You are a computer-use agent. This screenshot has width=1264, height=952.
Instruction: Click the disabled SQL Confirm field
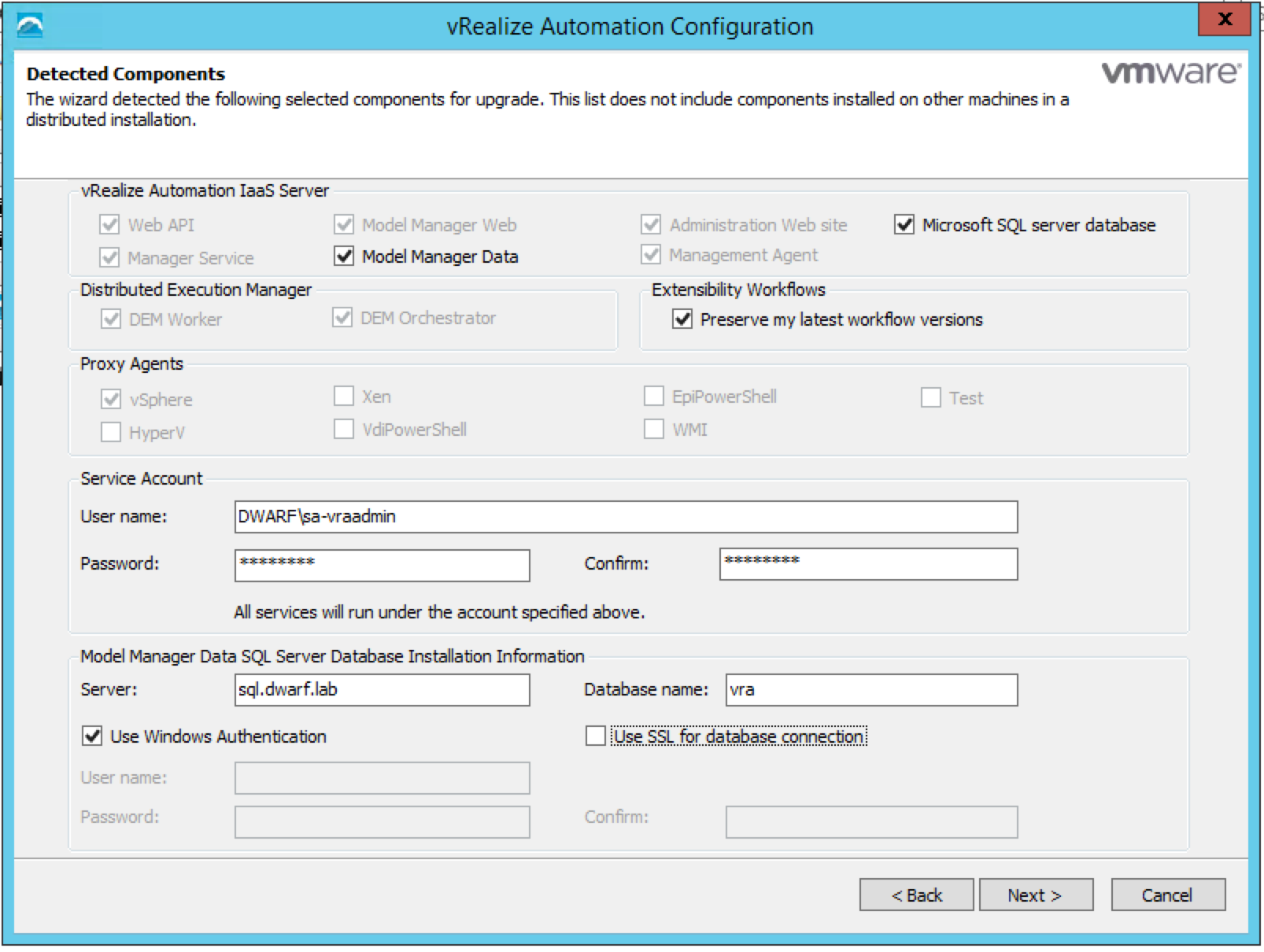(871, 822)
